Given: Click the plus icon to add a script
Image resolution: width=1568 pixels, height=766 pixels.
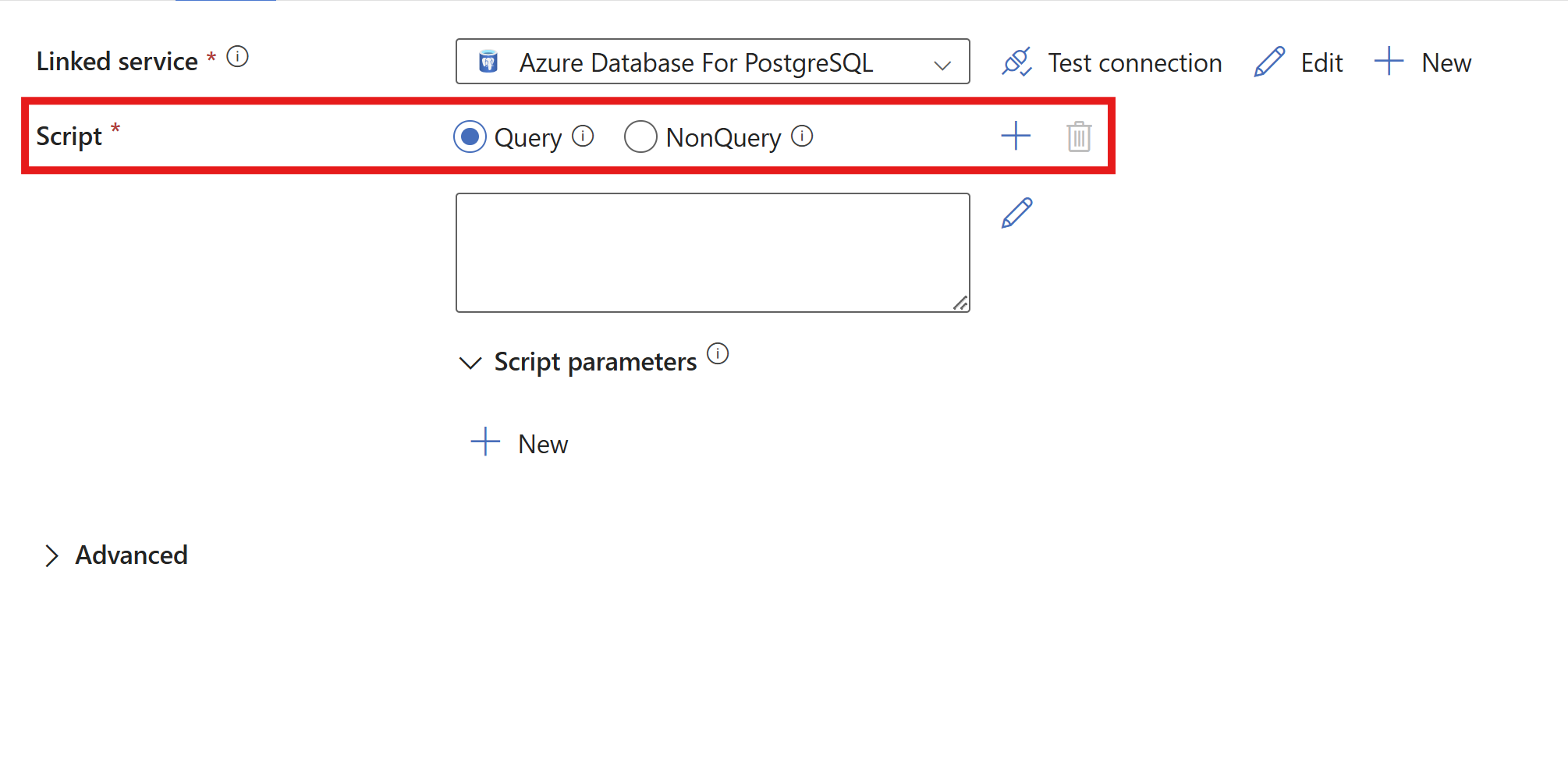Looking at the screenshot, I should [x=1016, y=136].
